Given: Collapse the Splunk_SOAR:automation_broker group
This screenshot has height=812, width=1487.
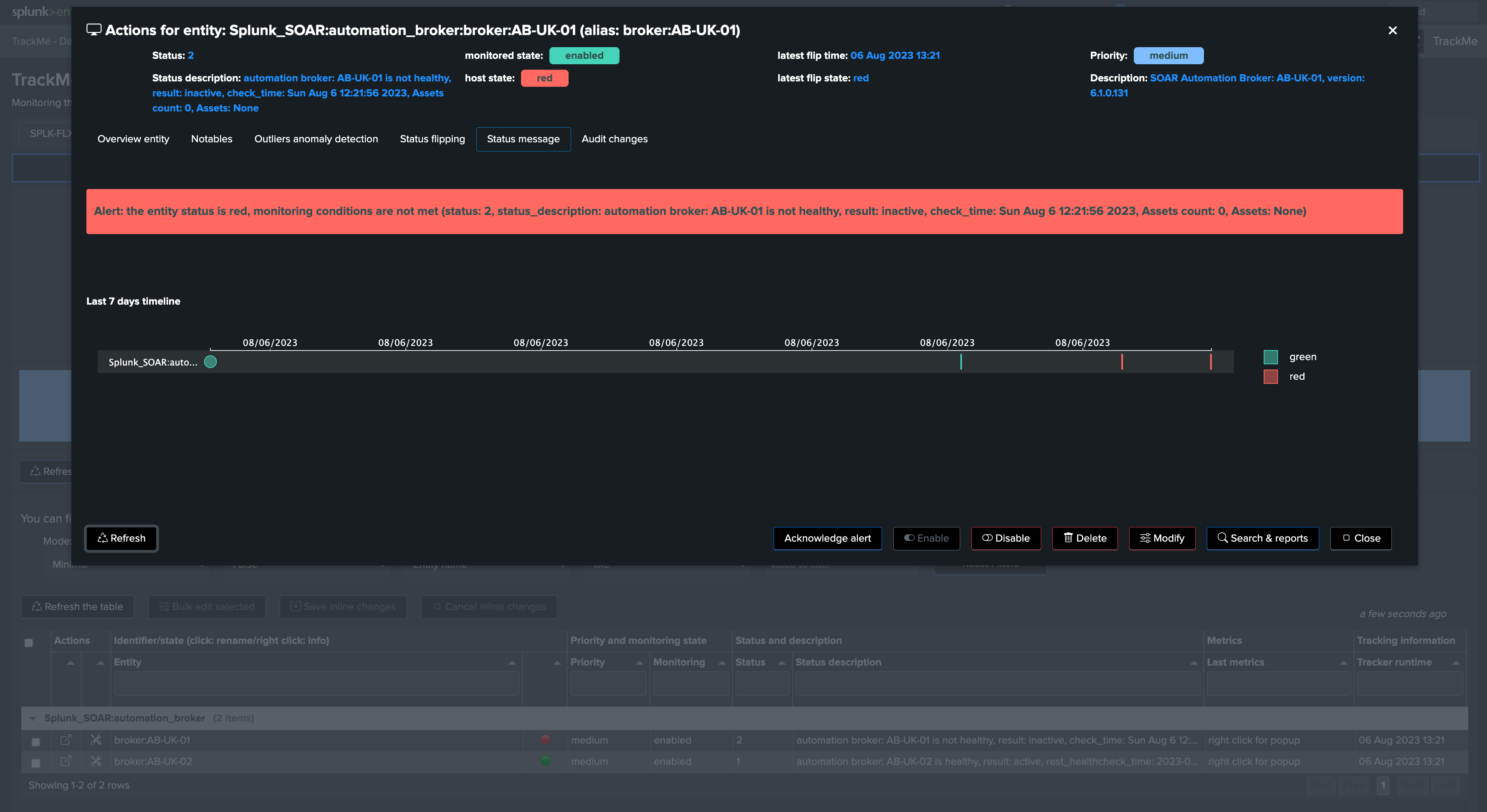Looking at the screenshot, I should point(33,719).
